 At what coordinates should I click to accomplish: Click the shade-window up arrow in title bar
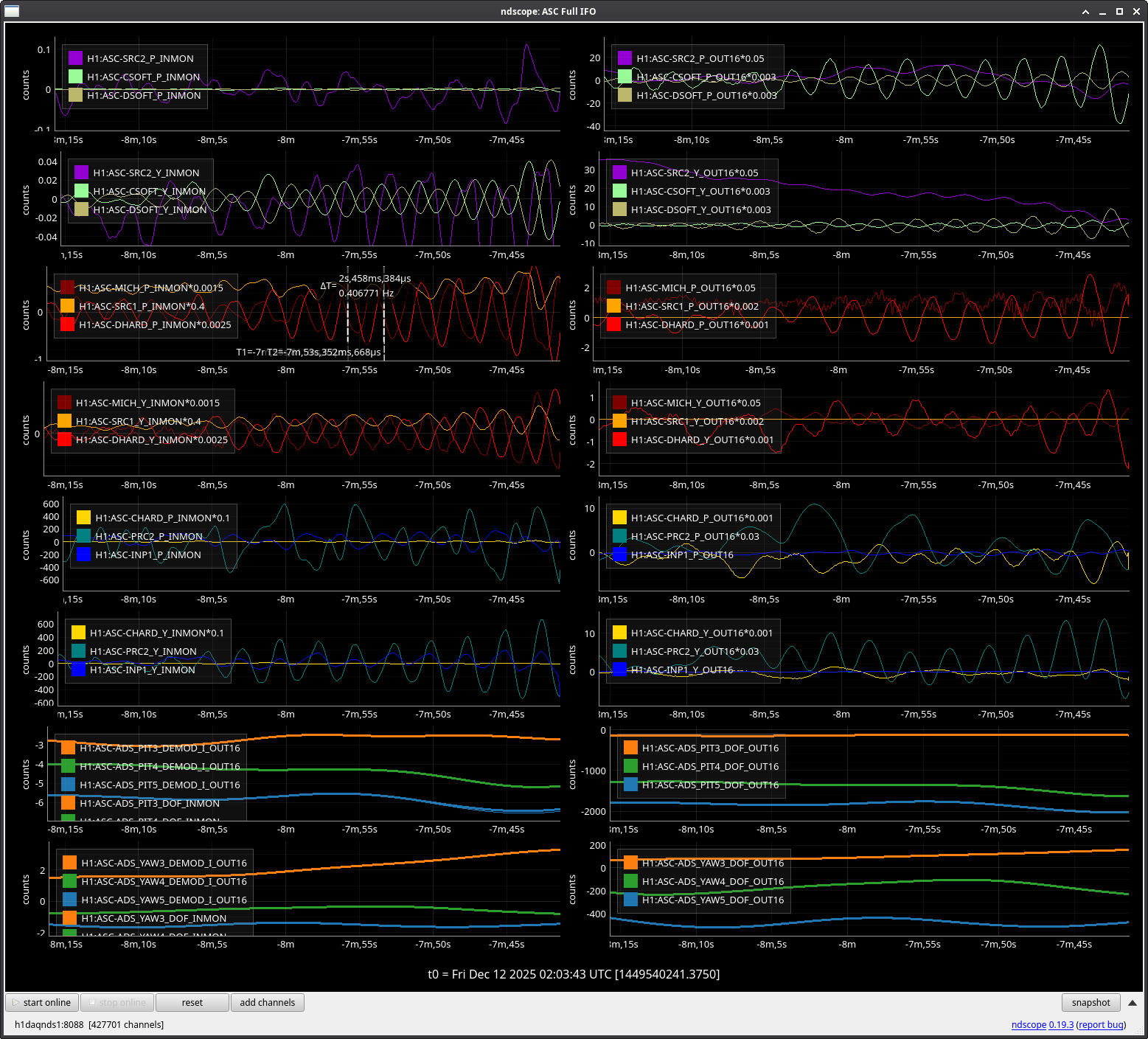pos(1086,12)
